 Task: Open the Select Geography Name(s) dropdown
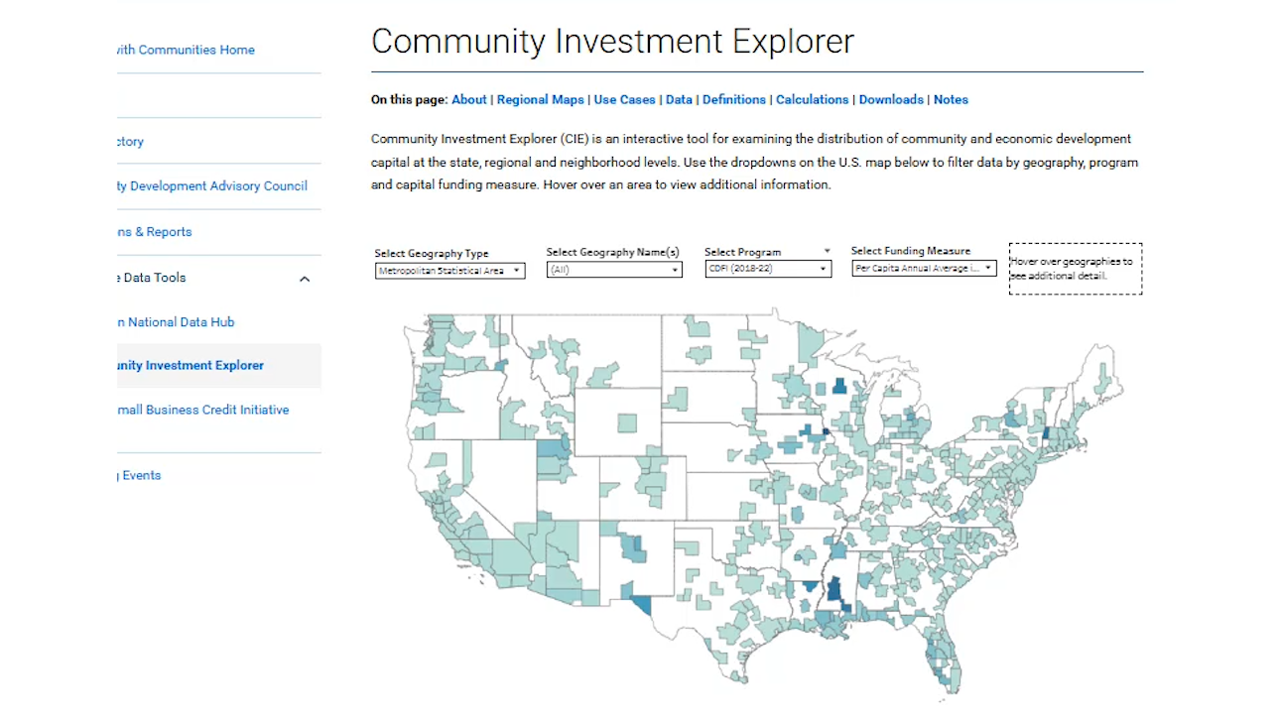pos(614,270)
